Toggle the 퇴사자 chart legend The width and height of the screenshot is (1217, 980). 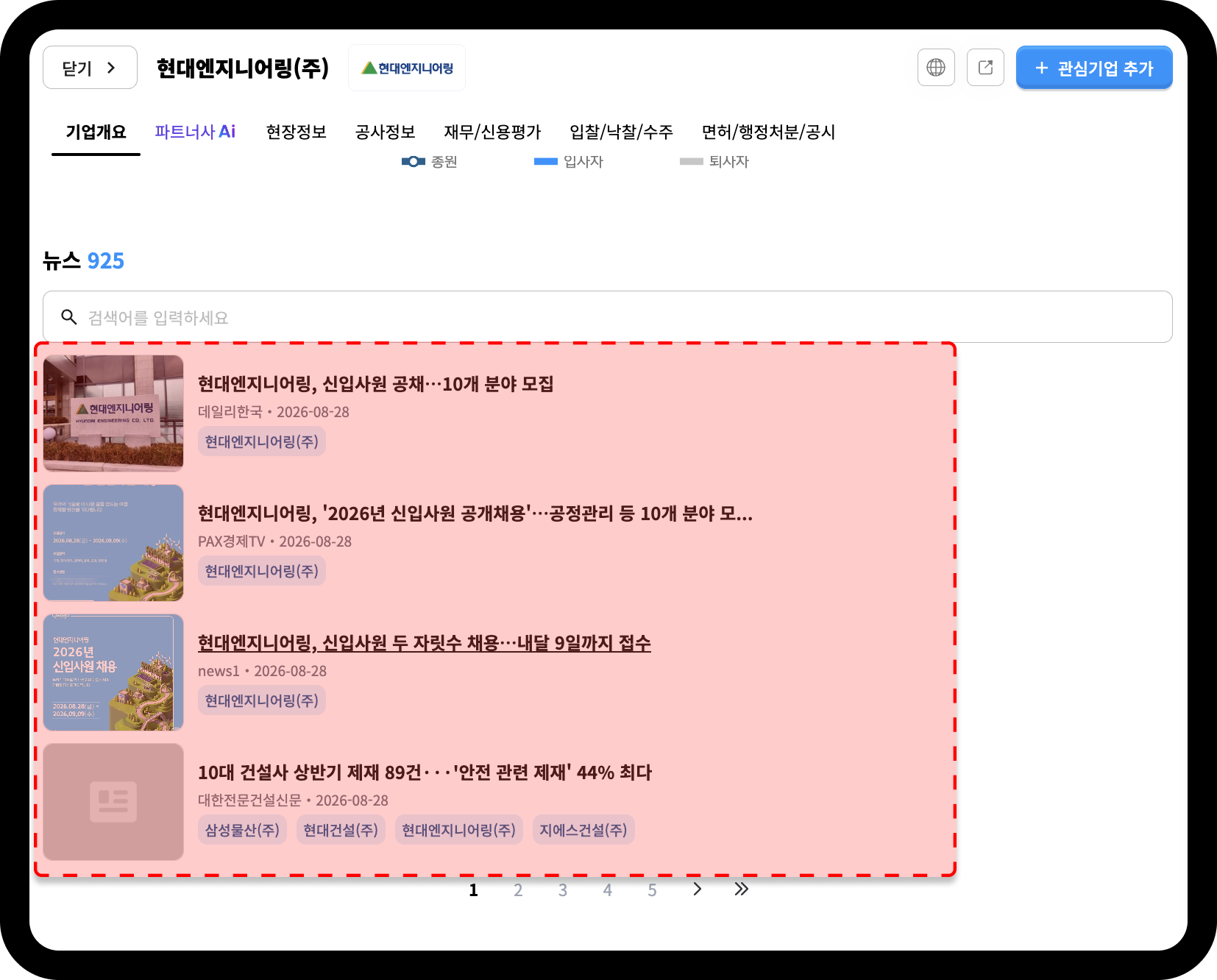(x=714, y=161)
